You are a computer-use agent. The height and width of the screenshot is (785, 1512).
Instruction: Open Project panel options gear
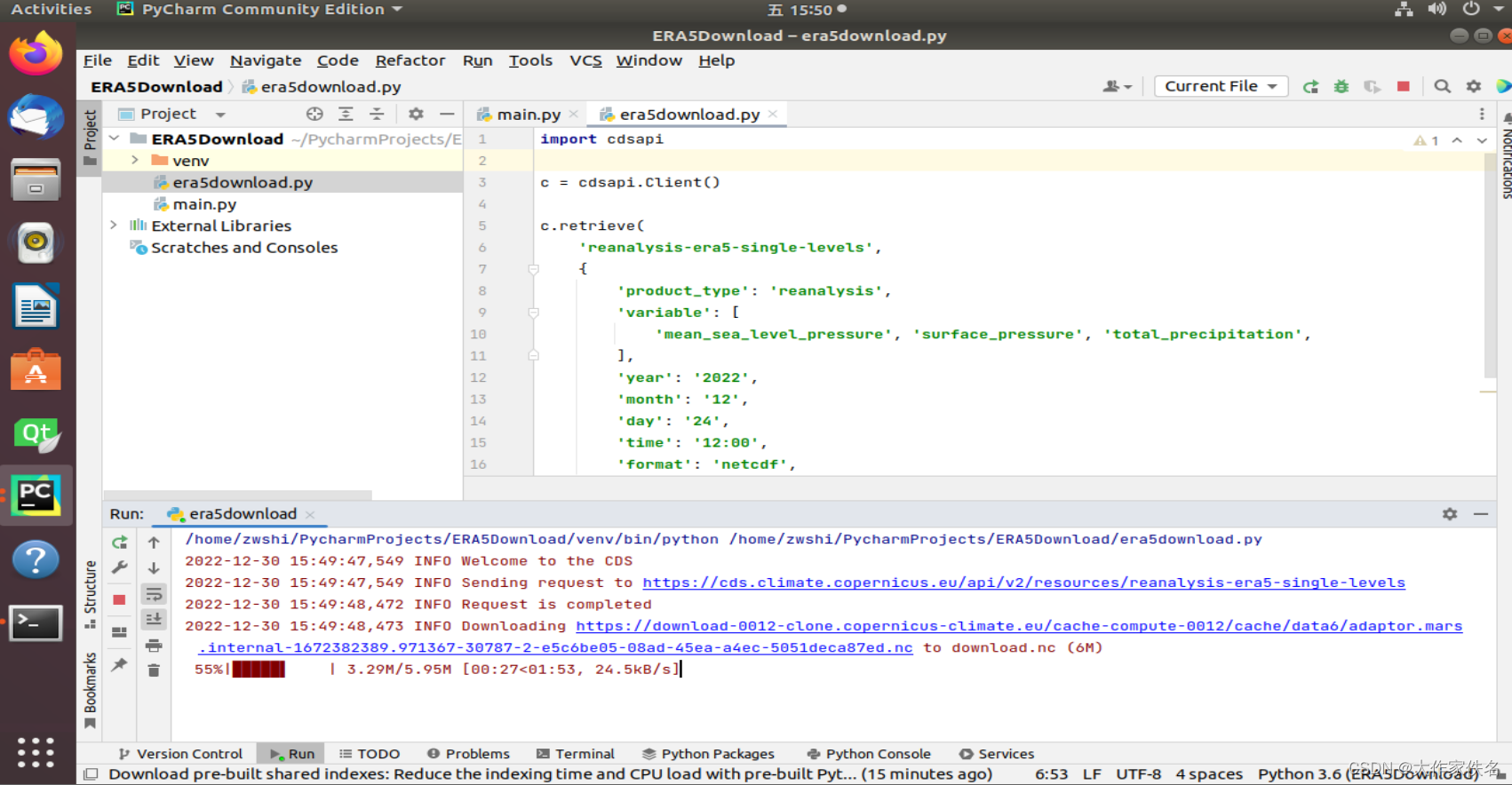point(416,114)
